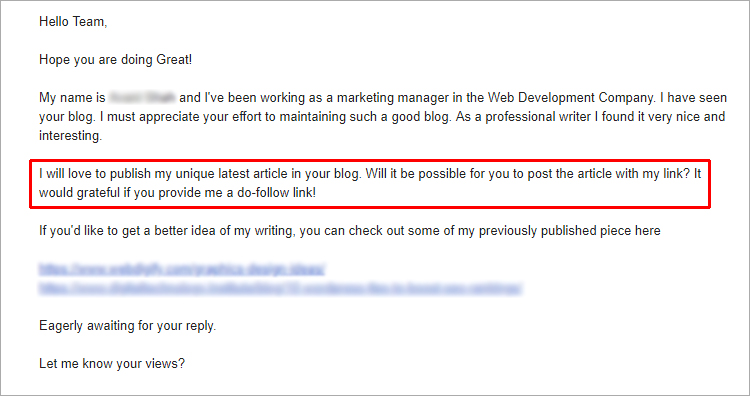The width and height of the screenshot is (750, 396).
Task: Click the 'Eagerly awaiting for your reply.' line
Action: coord(128,326)
